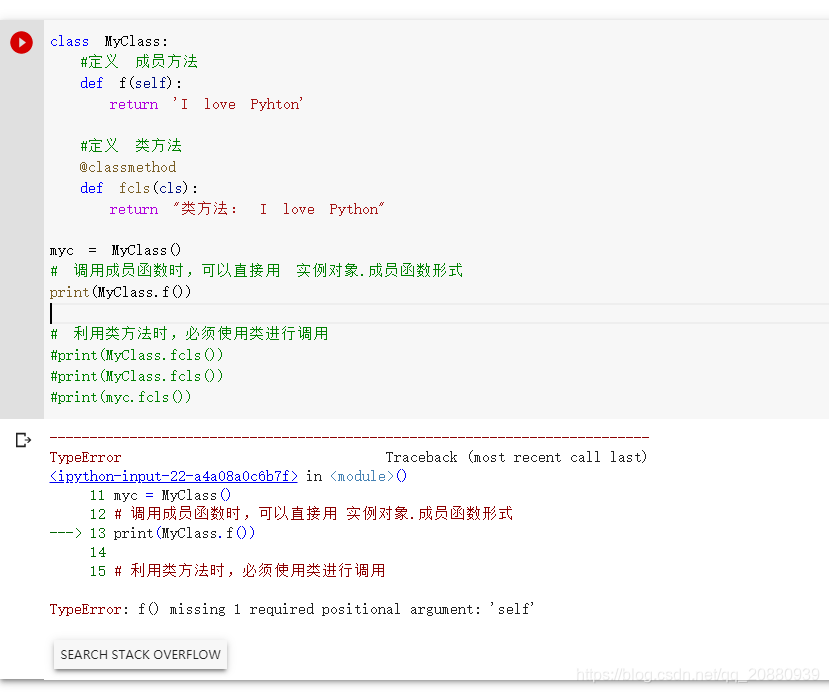The height and width of the screenshot is (693, 829).
Task: Place cursor on empty editor line below print(MyClass.f())
Action: tap(439, 313)
